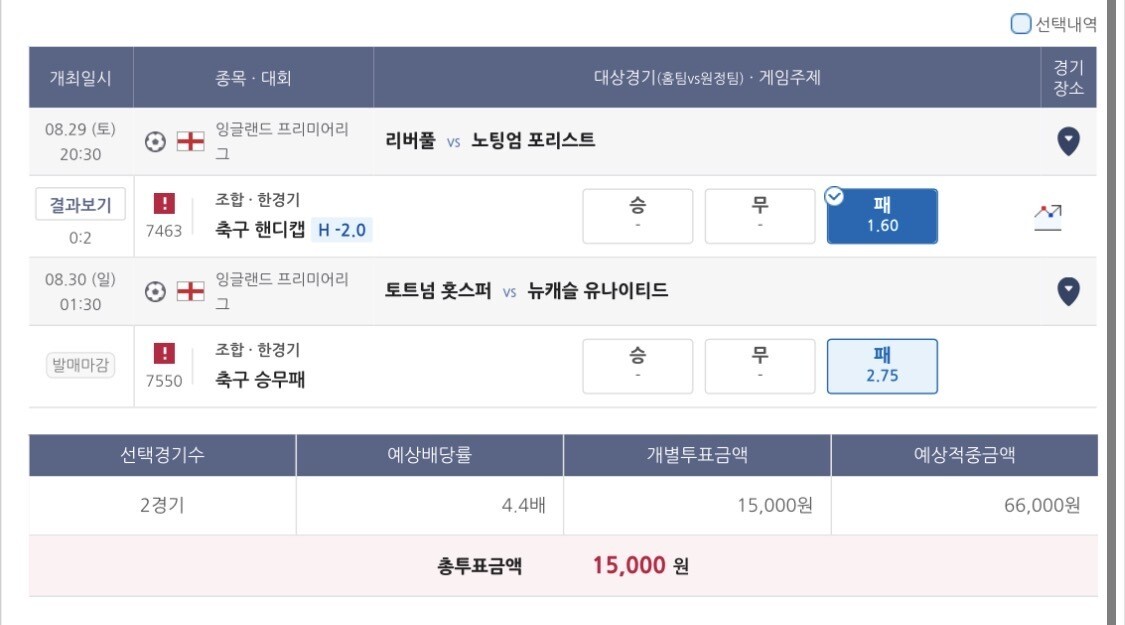The width and height of the screenshot is (1125, 625).
Task: Open venue location pin for Liverpool match
Action: click(1068, 141)
